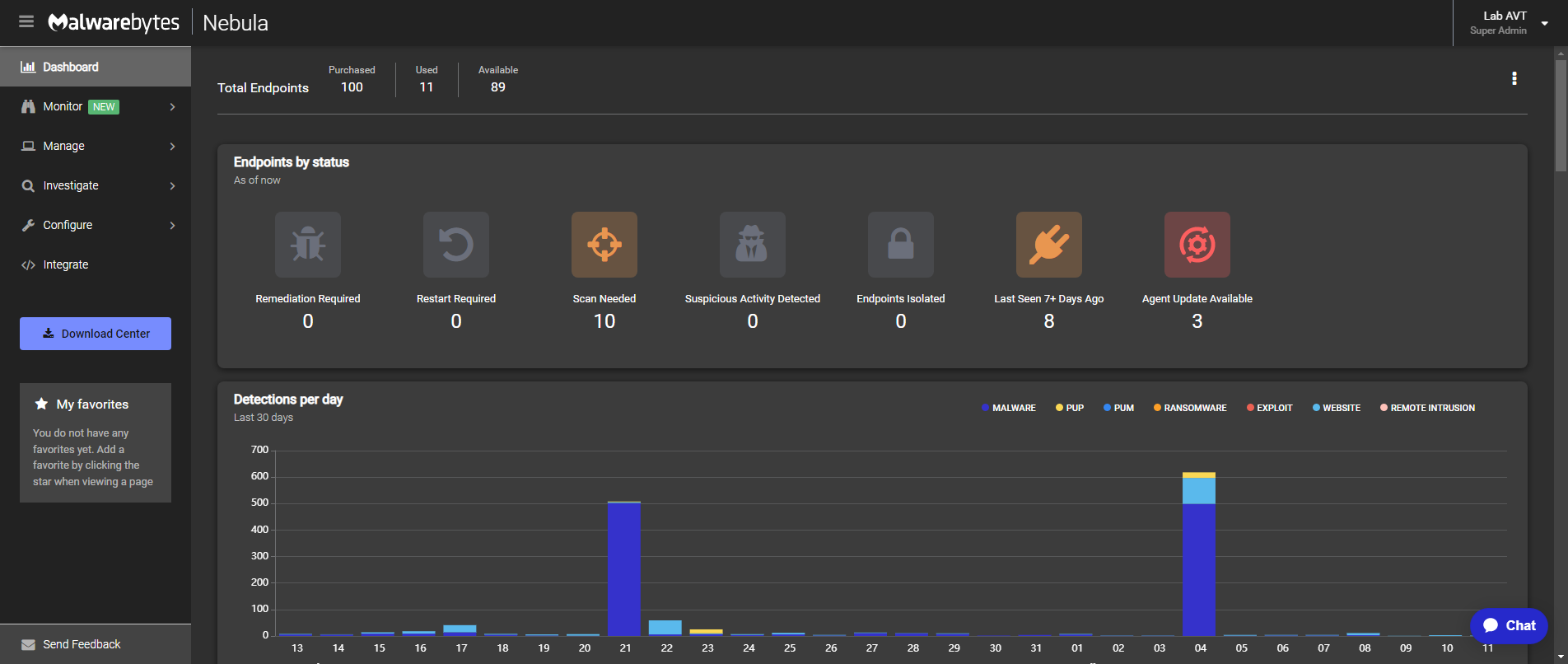This screenshot has height=664, width=1568.
Task: Select Dashboard in the sidebar
Action: tap(71, 67)
